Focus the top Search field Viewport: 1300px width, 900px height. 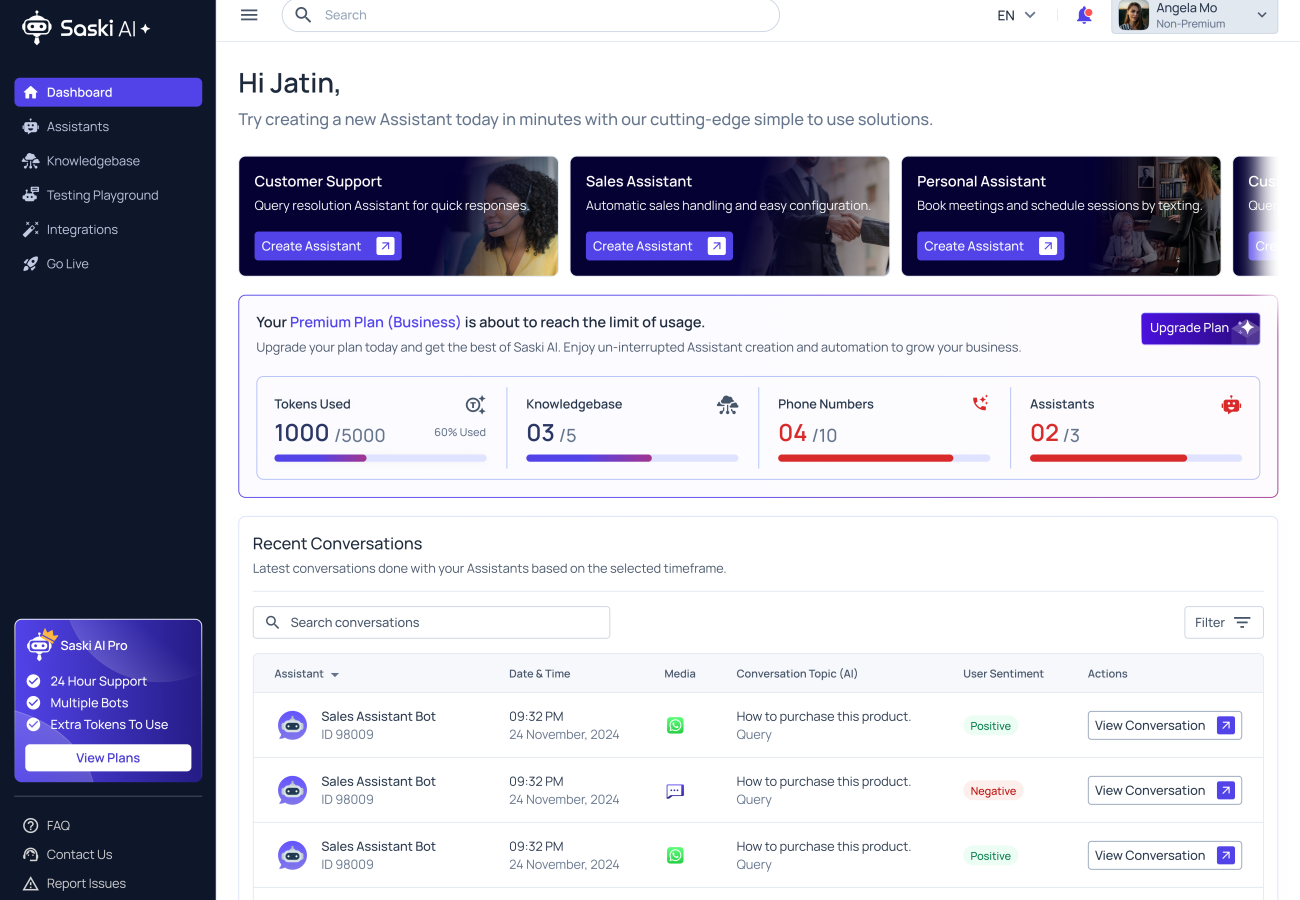[x=530, y=15]
